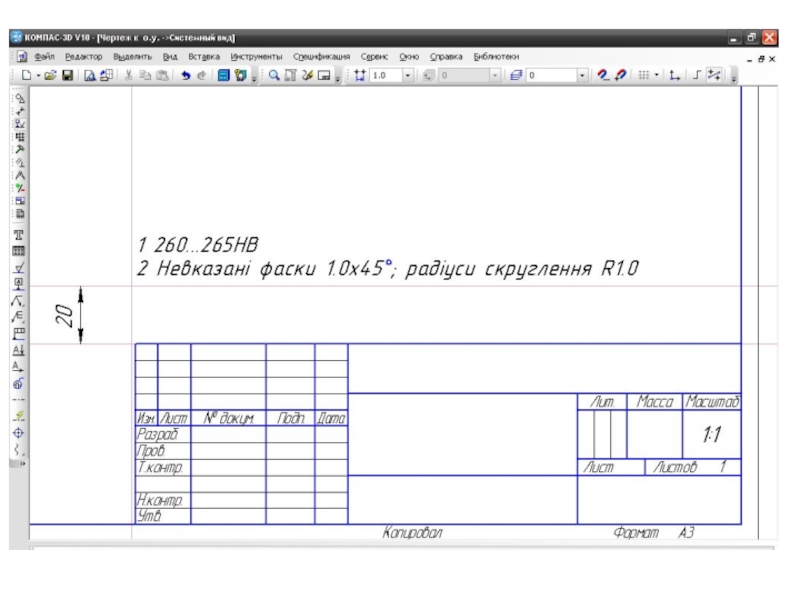Select the surface roughness symbol tool
Viewport: 800px width, 600px height.
pyautogui.click(x=18, y=267)
